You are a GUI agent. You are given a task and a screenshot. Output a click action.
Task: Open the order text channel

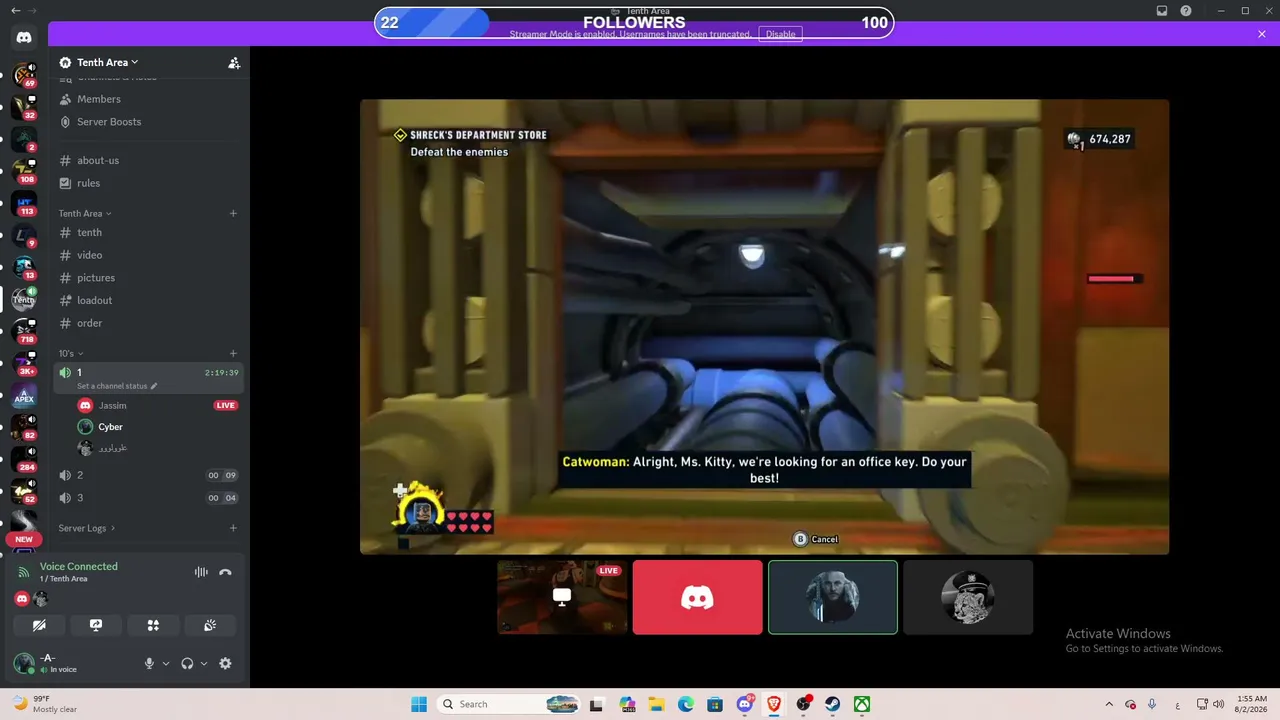(x=89, y=323)
